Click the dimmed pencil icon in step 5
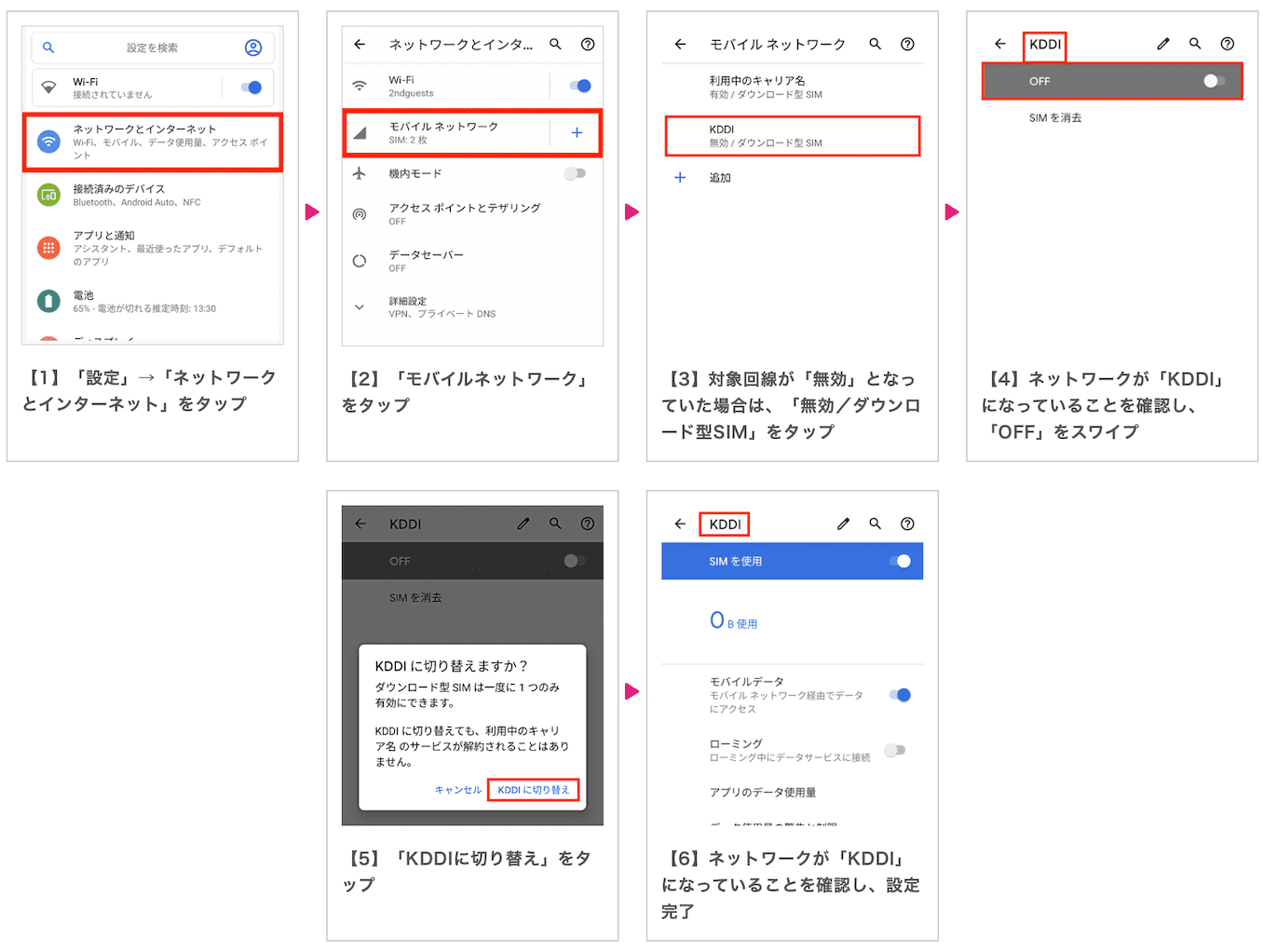Image resolution: width=1263 pixels, height=952 pixels. 523,524
